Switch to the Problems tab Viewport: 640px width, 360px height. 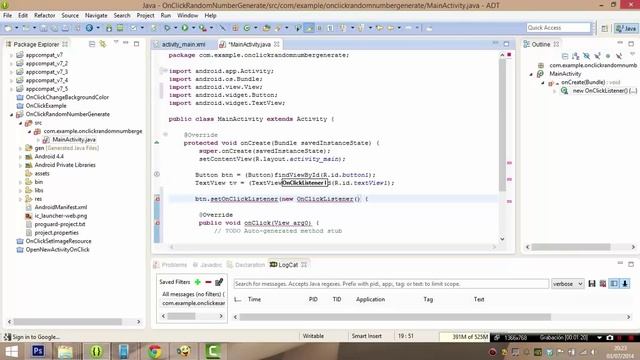[x=170, y=265]
